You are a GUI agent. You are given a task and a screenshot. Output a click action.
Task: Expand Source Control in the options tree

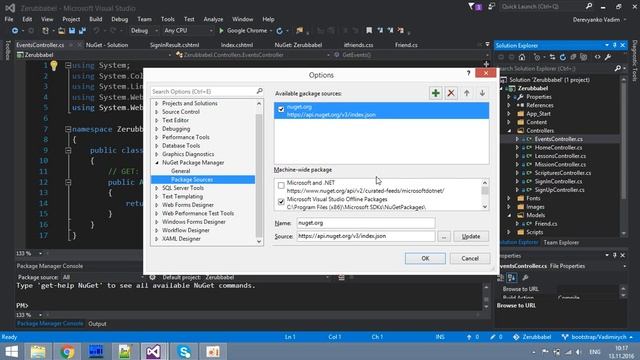click(156, 112)
